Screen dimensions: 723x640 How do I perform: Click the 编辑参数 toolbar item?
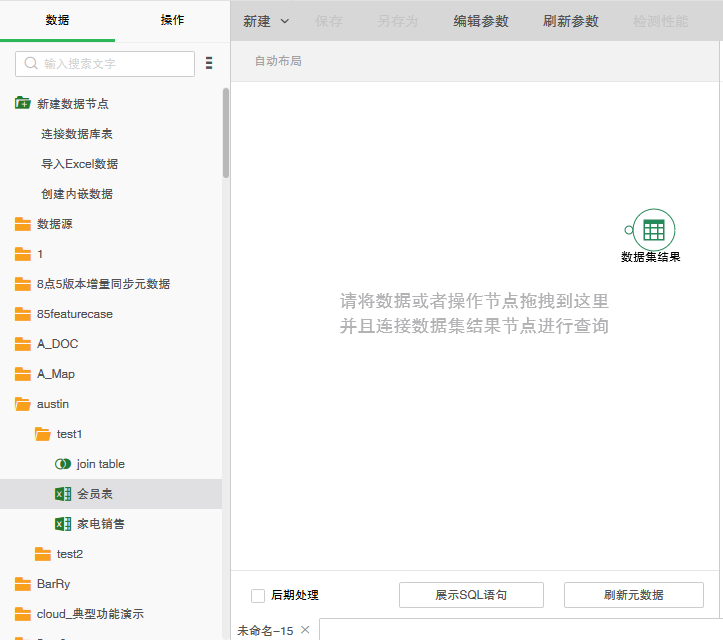(x=481, y=21)
